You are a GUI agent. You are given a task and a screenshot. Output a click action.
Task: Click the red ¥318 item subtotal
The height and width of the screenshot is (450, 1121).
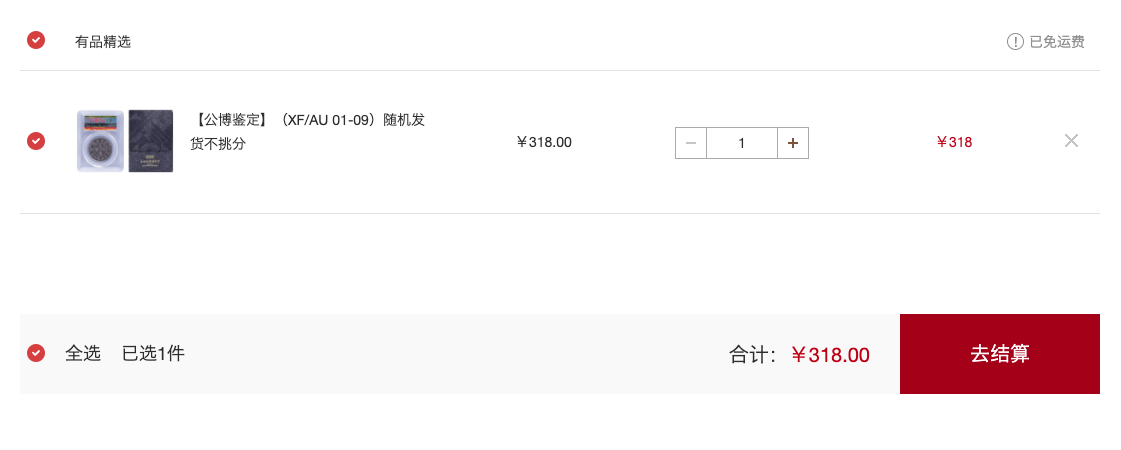(954, 142)
